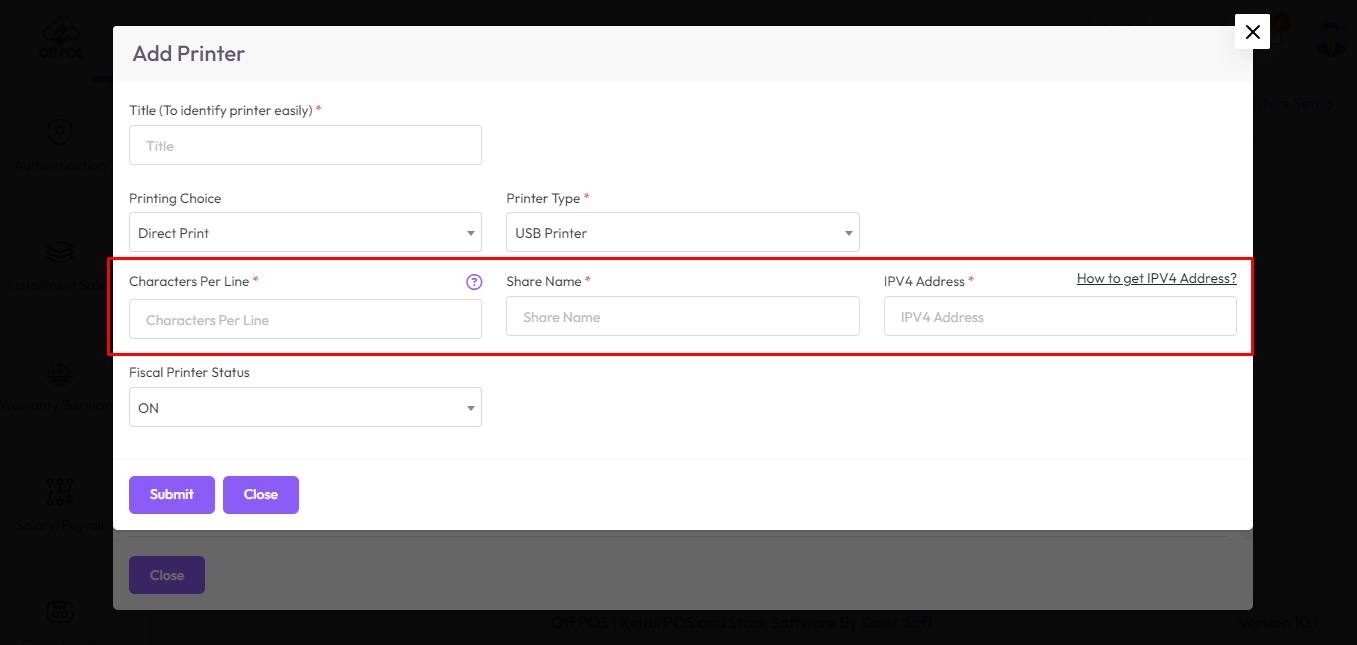Click the user avatar in the background header

point(1331,36)
